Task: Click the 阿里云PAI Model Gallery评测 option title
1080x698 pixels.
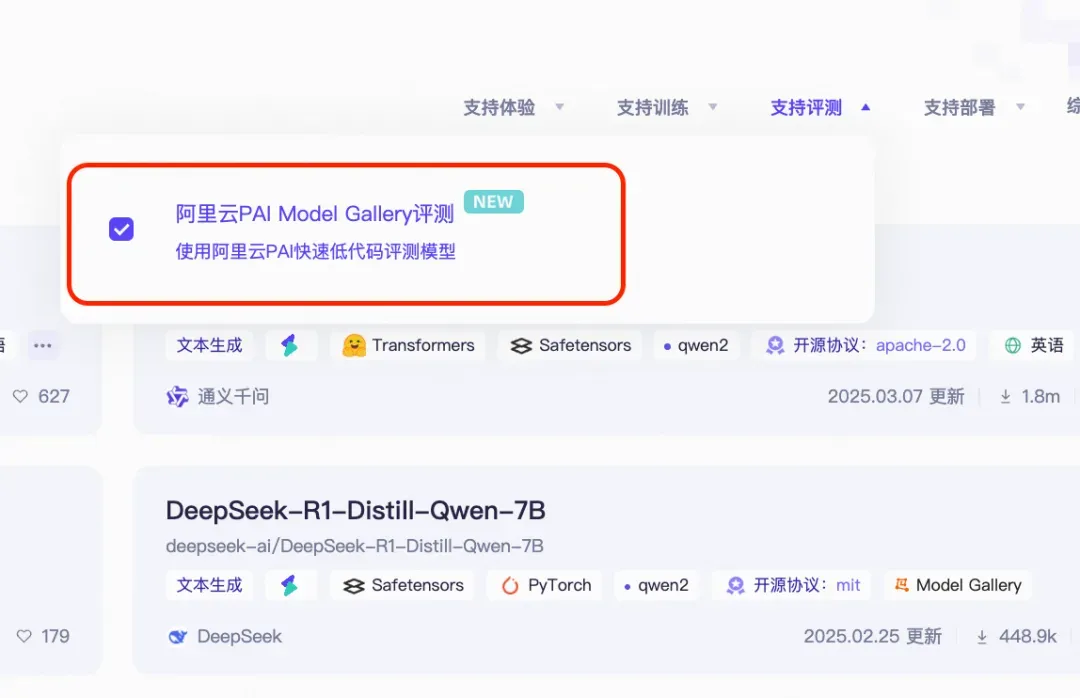Action: click(315, 214)
